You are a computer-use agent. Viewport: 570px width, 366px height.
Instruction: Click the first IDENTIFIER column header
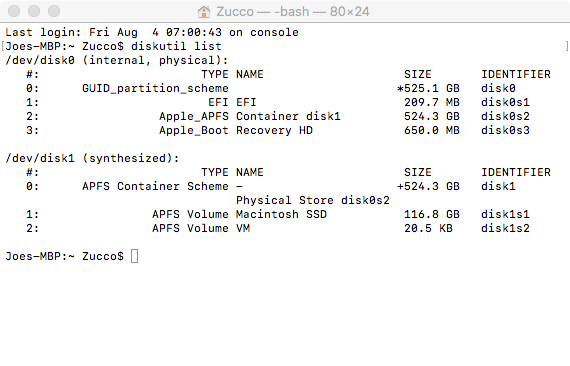[x=516, y=74]
